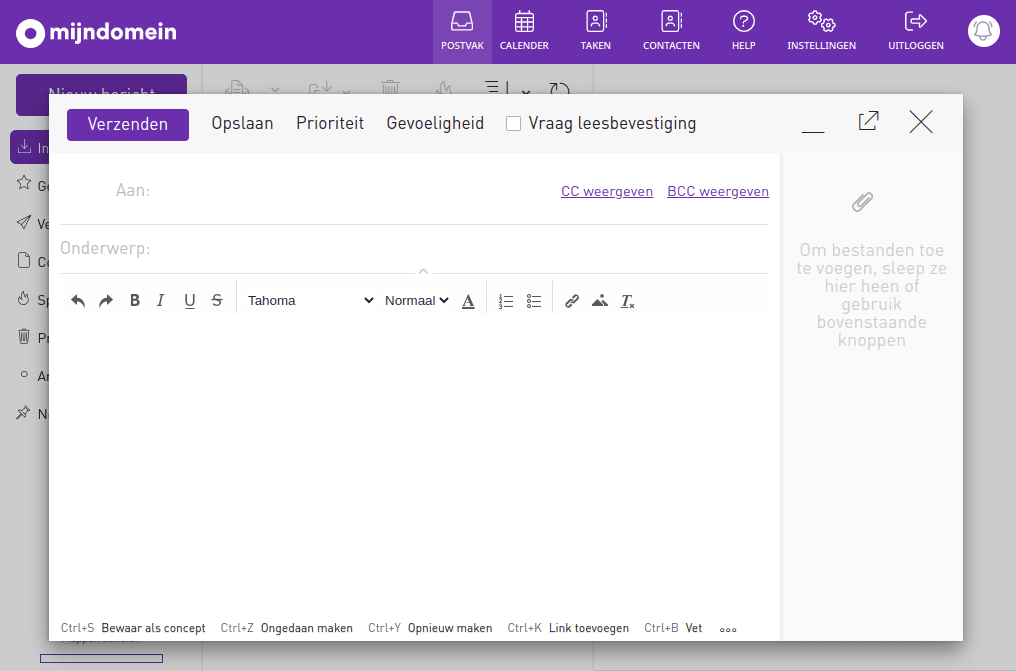Click the sent folder paper plane icon

pyautogui.click(x=24, y=222)
